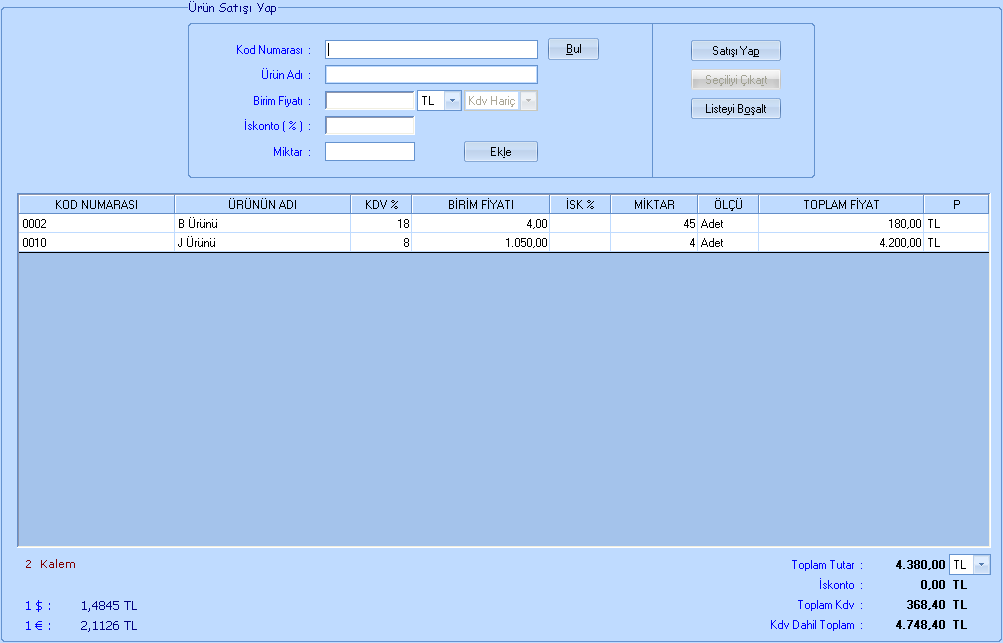Screen dimensions: 1003x643
Task: Click the Toplam Kdv value 368,40
Action: (x=926, y=605)
